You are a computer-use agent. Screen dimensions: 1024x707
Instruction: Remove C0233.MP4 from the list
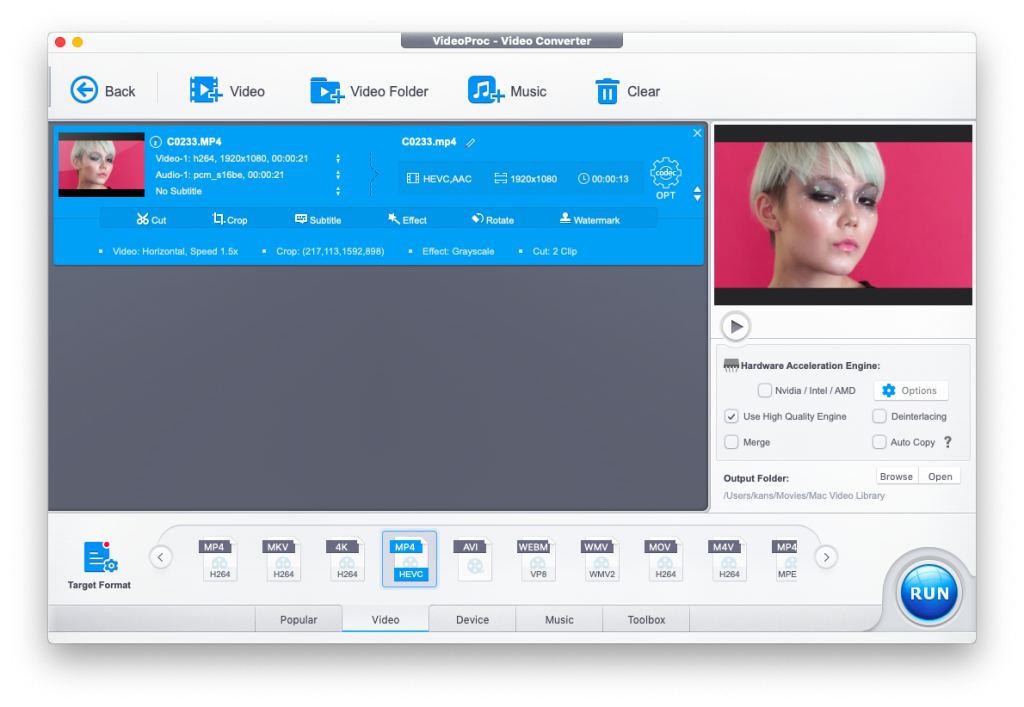point(697,133)
